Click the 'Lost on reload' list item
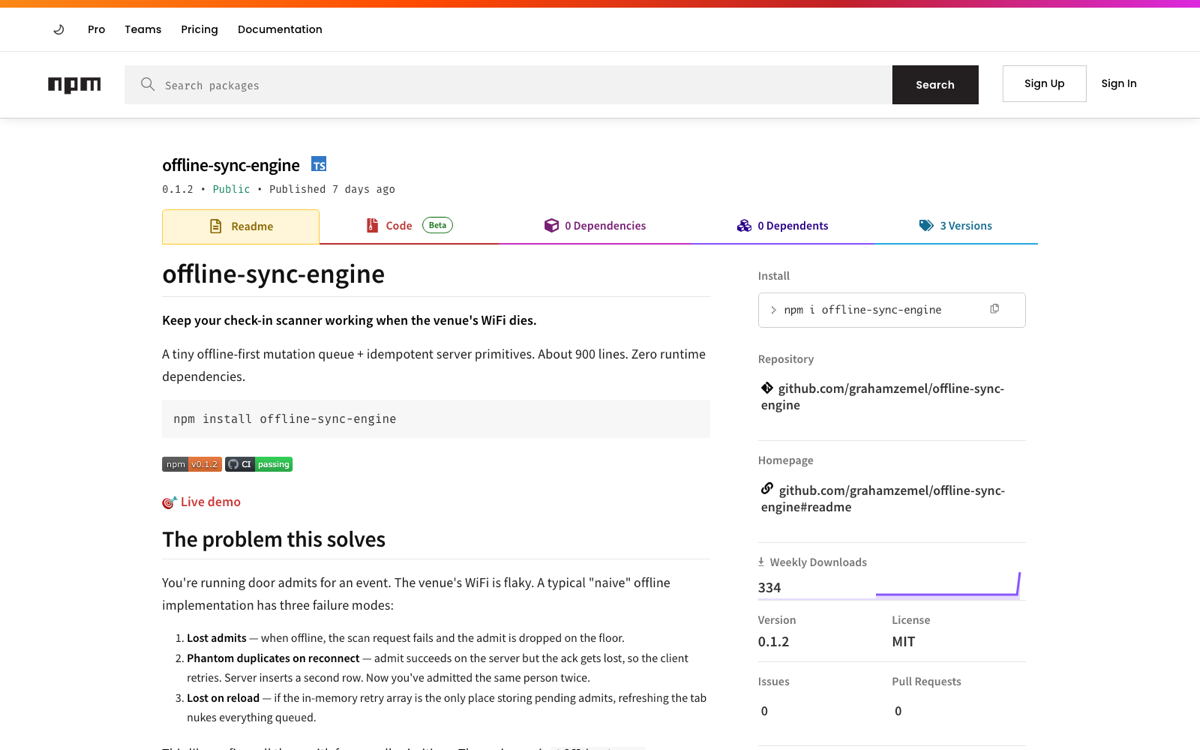The image size is (1200, 750). click(x=446, y=708)
